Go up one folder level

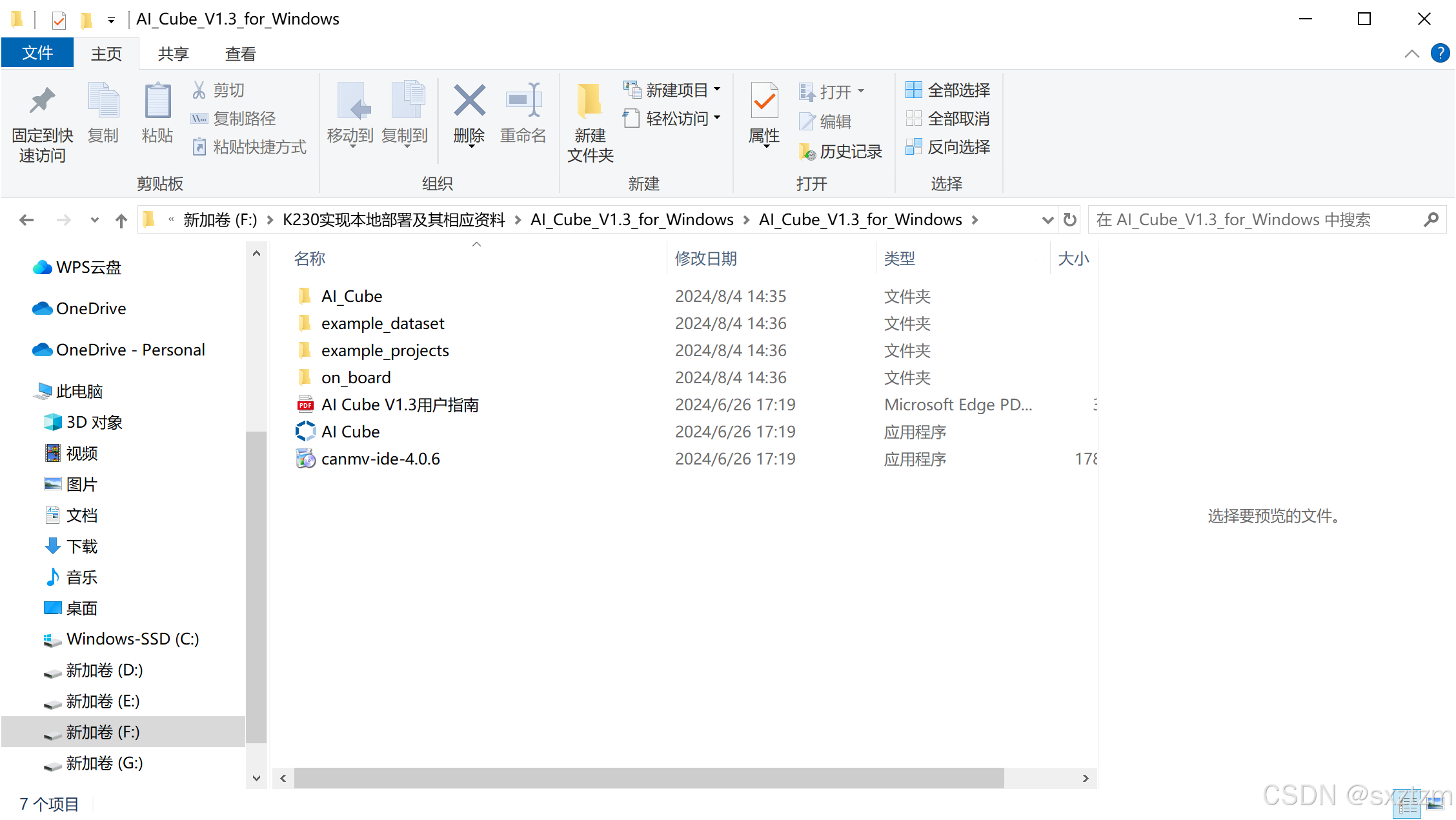pyautogui.click(x=121, y=220)
